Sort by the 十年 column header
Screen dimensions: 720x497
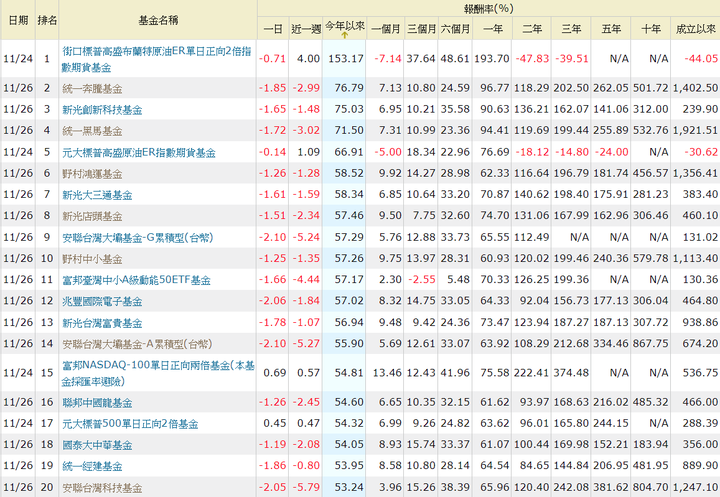(651, 29)
